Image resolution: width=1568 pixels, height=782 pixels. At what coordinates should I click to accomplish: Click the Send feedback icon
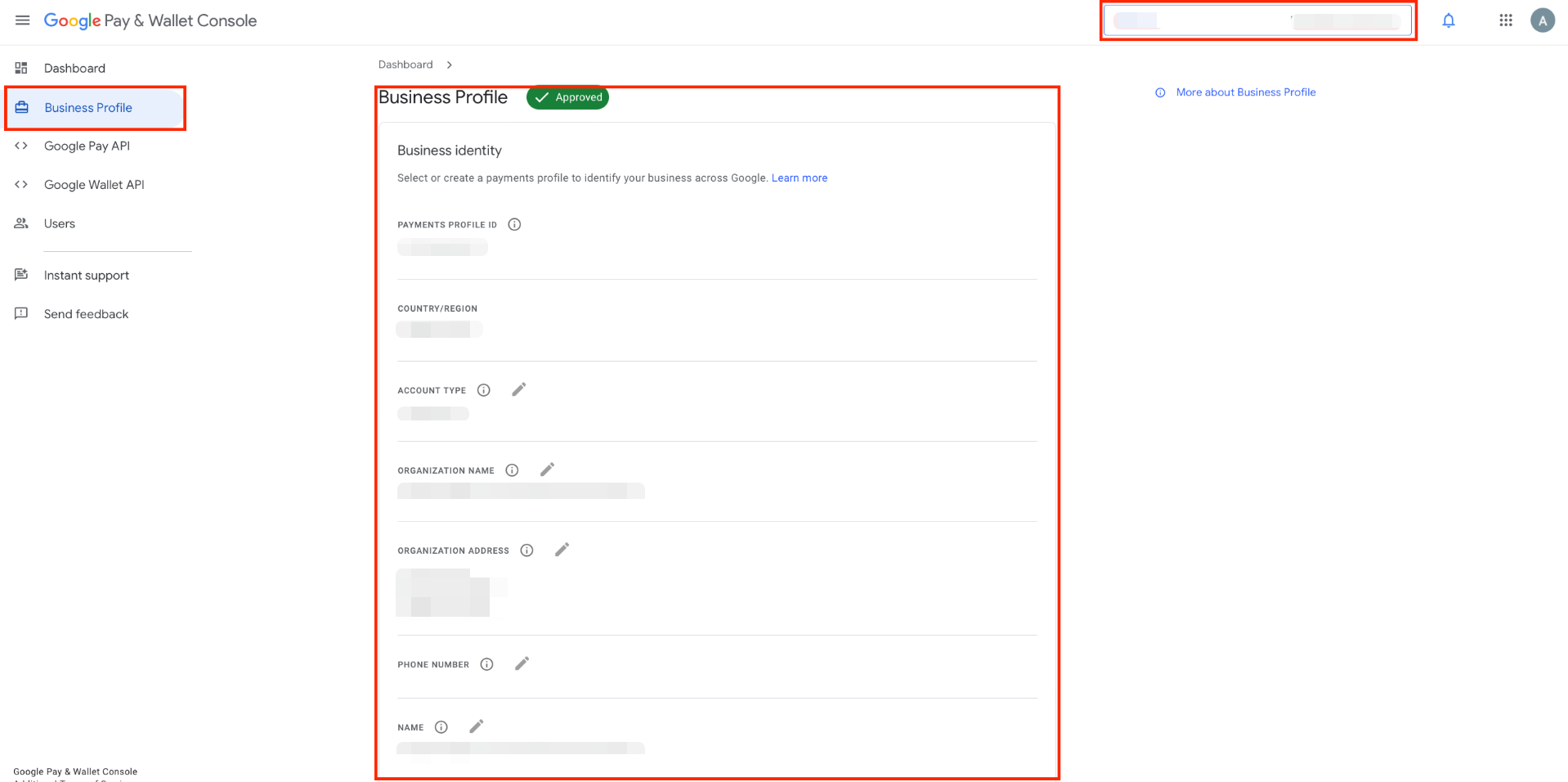(x=21, y=313)
